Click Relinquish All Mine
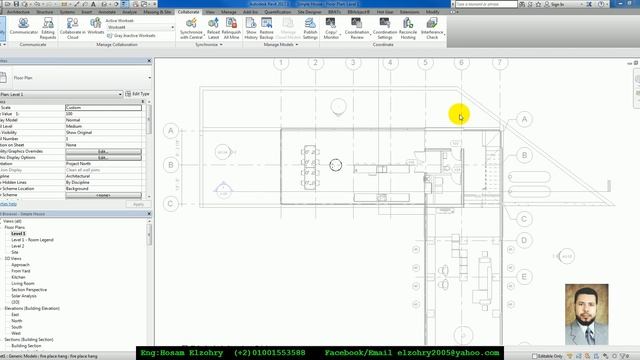The height and width of the screenshot is (360, 640). point(231,28)
